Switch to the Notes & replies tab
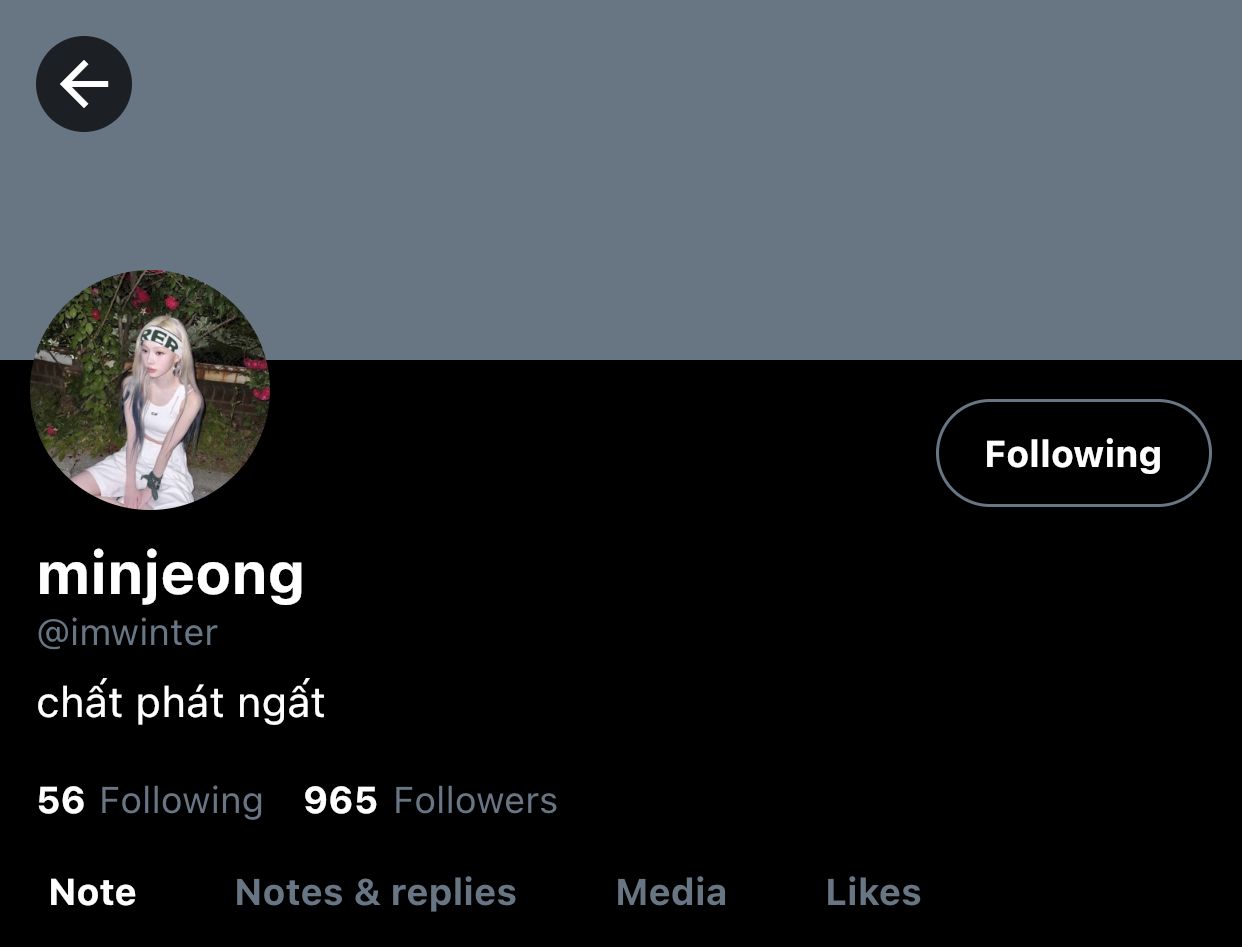 coord(376,892)
